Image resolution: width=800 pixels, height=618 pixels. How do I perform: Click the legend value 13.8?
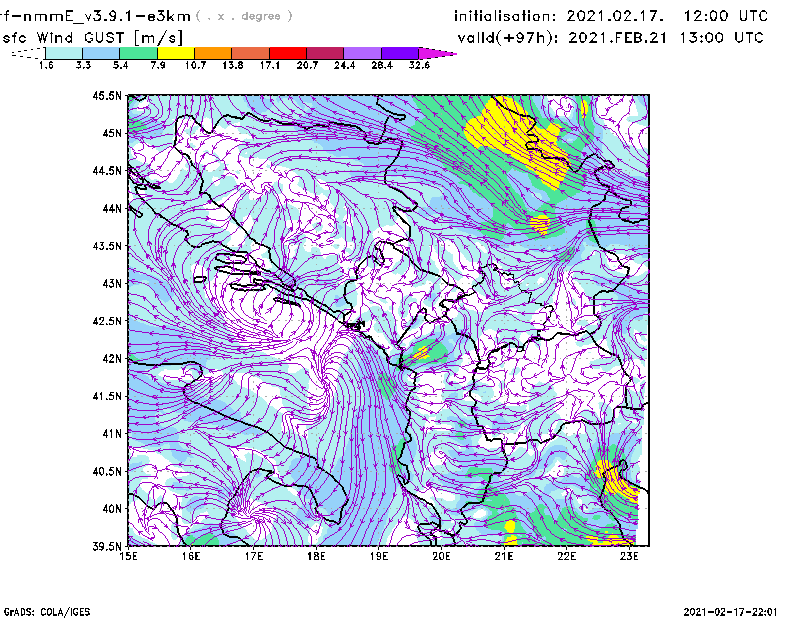click(x=233, y=65)
